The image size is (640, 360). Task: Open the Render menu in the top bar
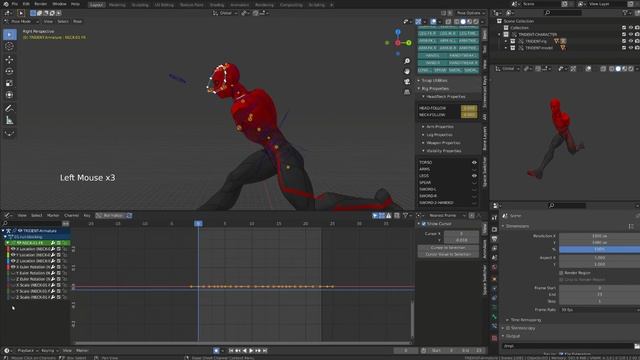[40, 4]
